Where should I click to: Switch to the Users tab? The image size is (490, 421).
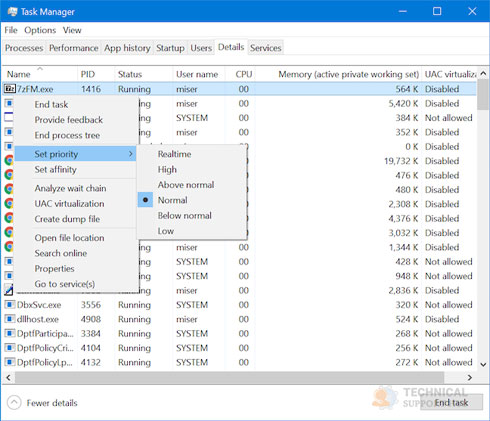coord(201,48)
